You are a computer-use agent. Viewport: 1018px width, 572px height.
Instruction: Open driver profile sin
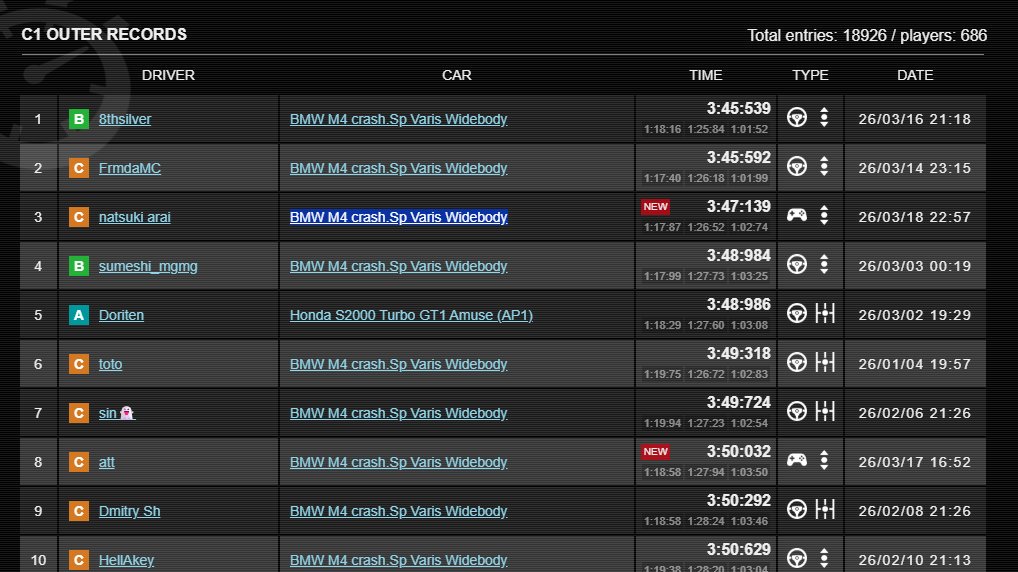click(x=116, y=413)
